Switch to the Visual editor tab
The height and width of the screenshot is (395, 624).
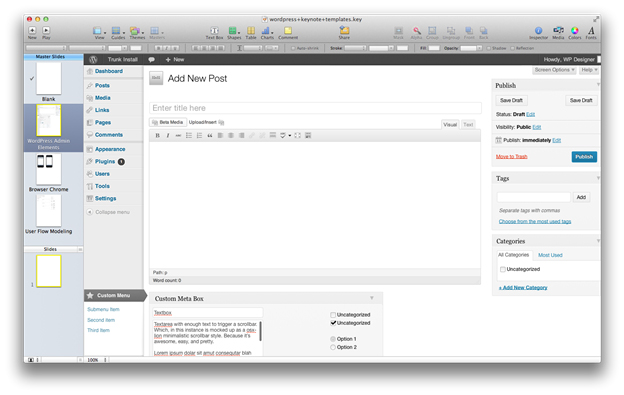click(x=450, y=125)
